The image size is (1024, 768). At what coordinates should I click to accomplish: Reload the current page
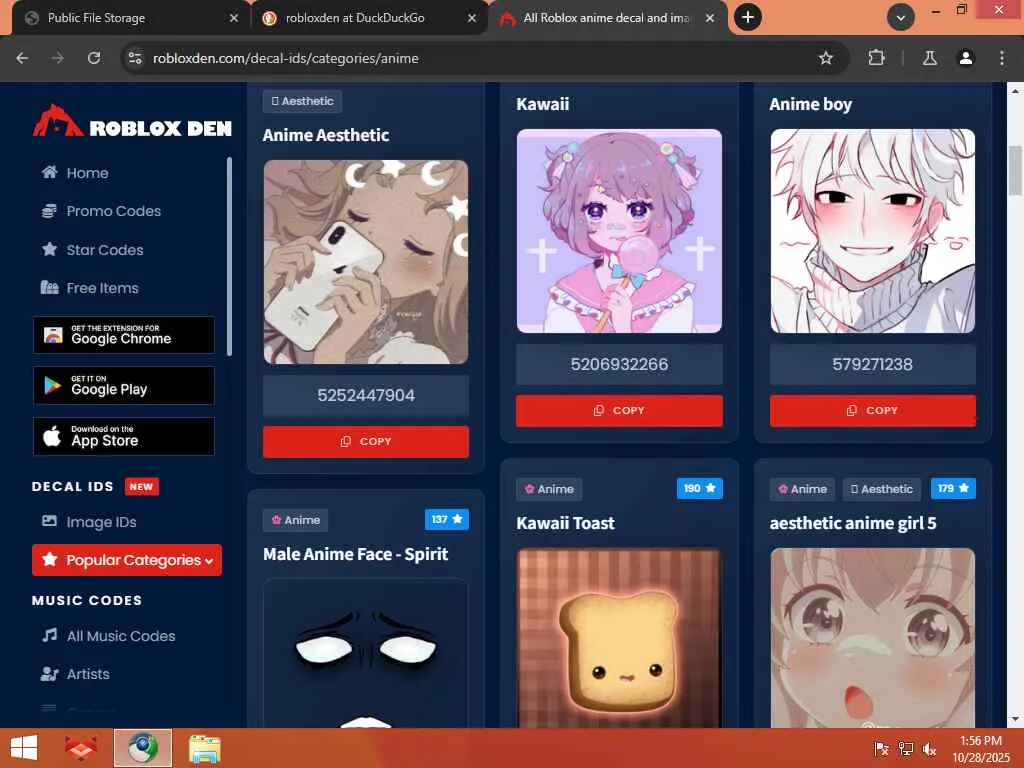coord(94,58)
